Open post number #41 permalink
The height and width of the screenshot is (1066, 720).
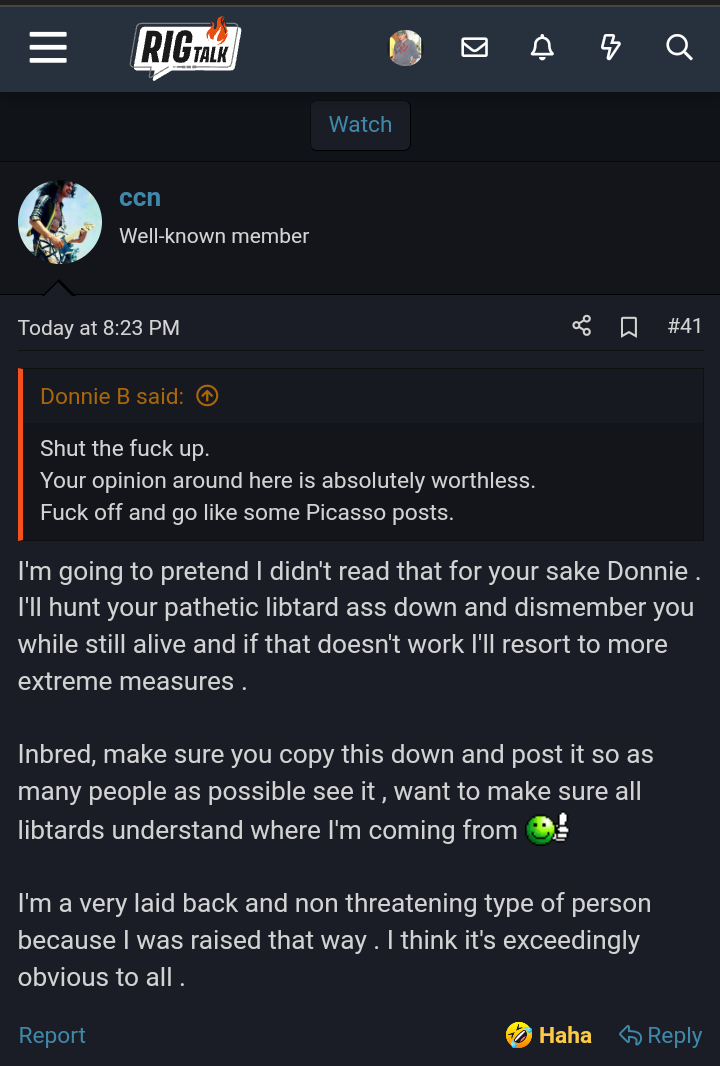pyautogui.click(x=684, y=326)
